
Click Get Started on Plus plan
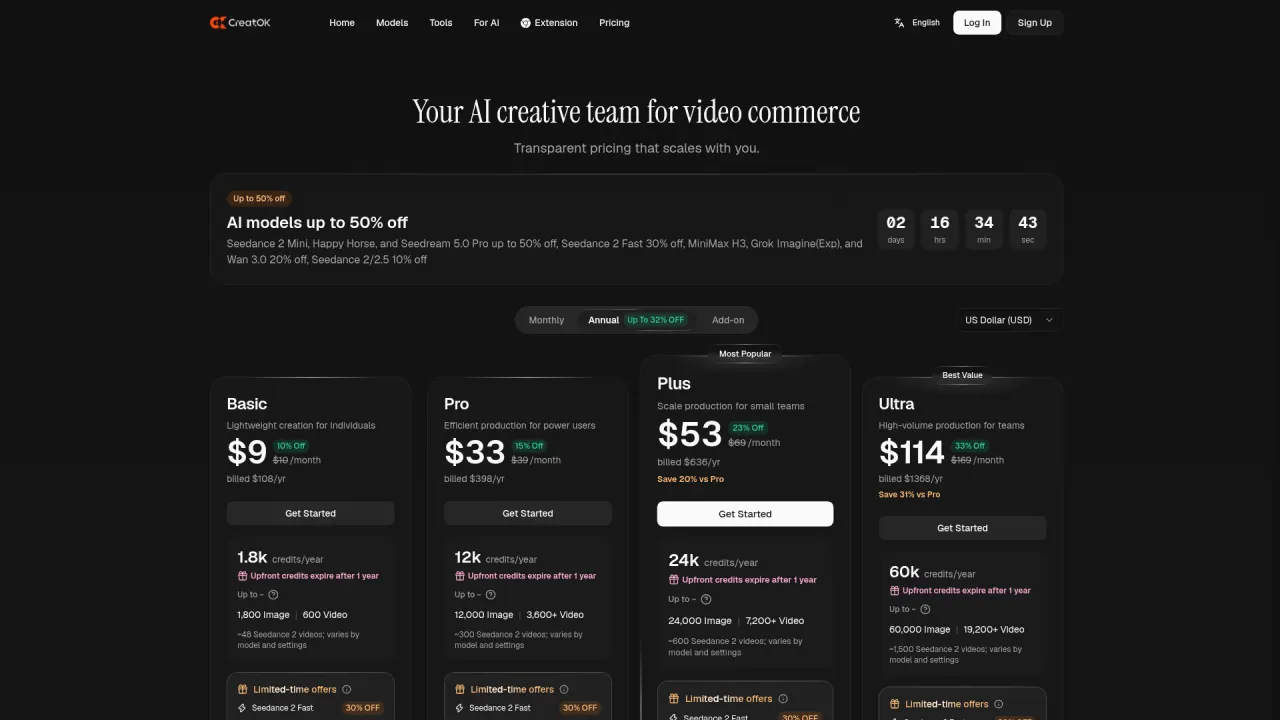[745, 514]
